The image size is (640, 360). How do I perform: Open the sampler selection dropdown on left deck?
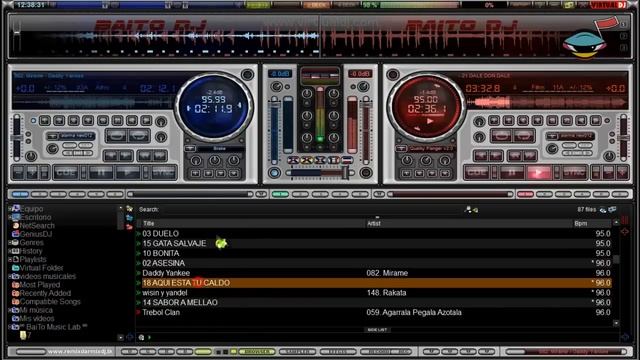[52, 136]
